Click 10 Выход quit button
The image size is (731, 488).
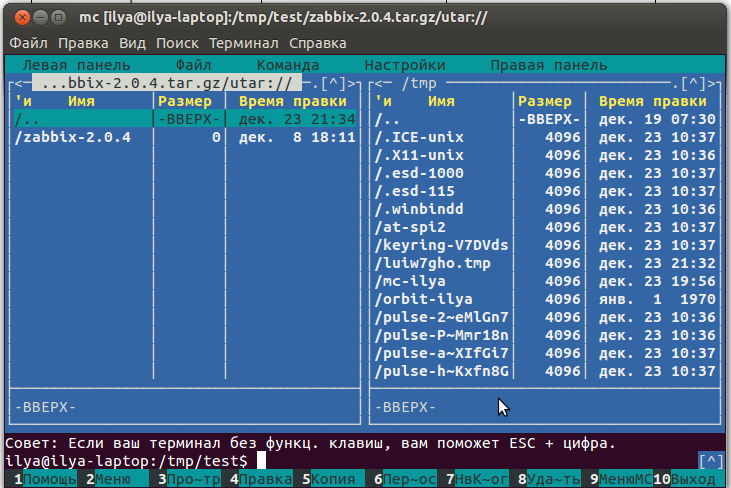689,479
